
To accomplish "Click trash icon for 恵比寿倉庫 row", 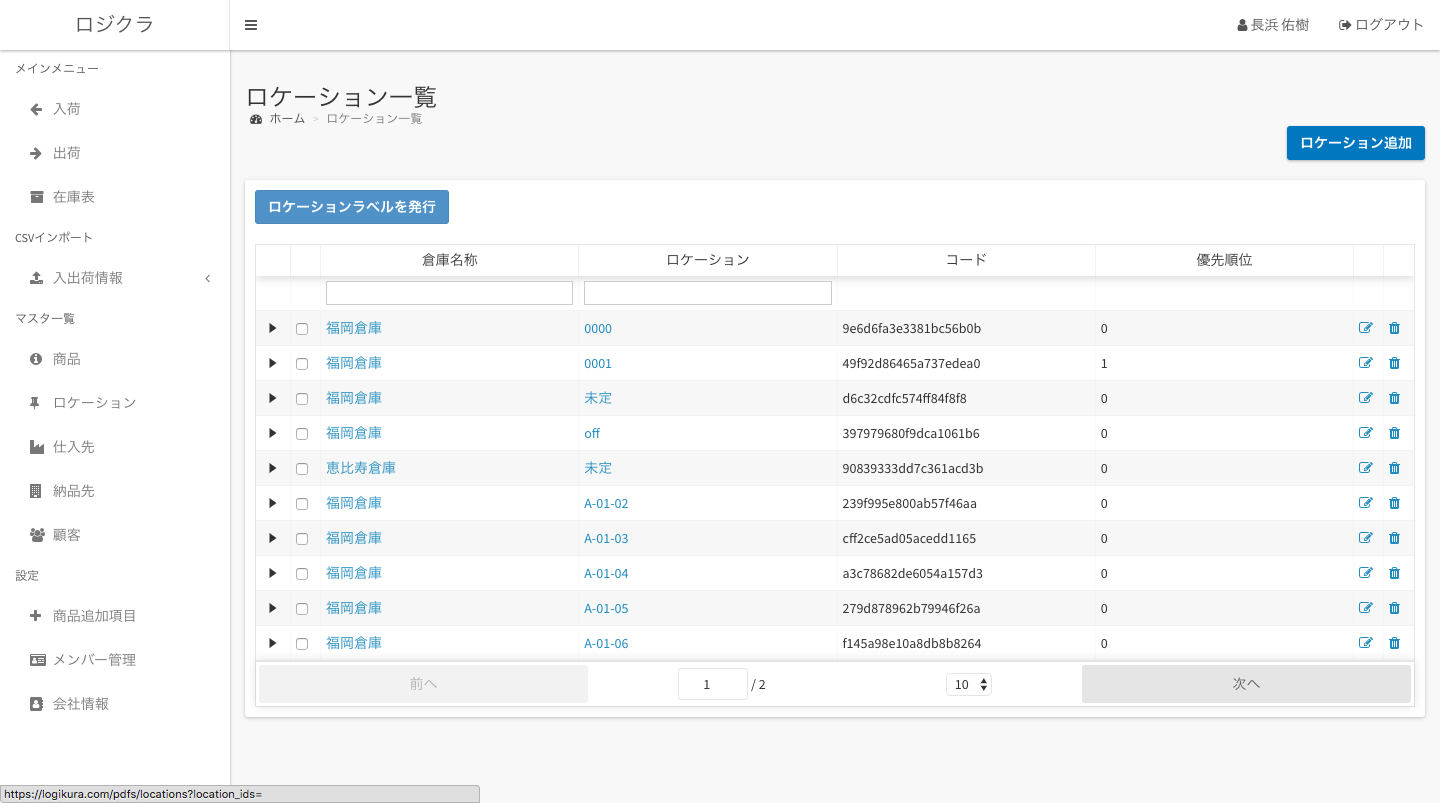I will [x=1394, y=468].
